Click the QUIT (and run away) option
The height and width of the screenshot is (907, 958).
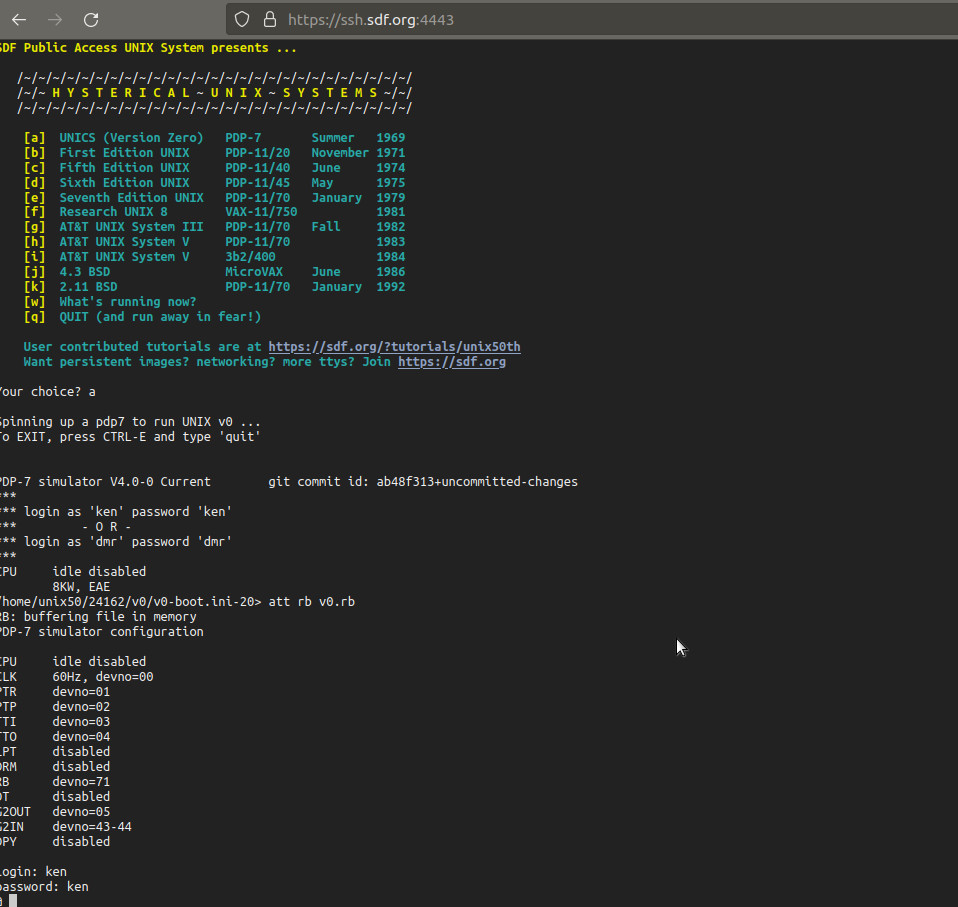click(159, 317)
